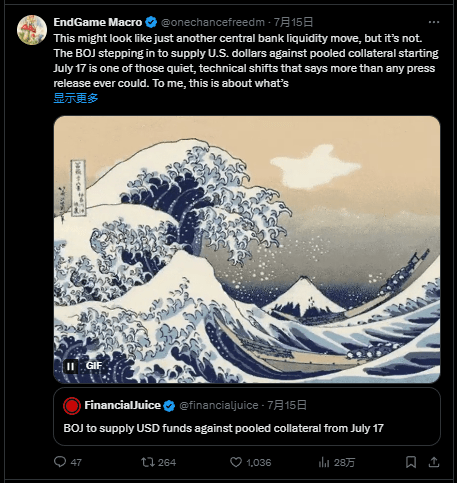Share the tweet via share icon
457x483 pixels.
pyautogui.click(x=433, y=462)
